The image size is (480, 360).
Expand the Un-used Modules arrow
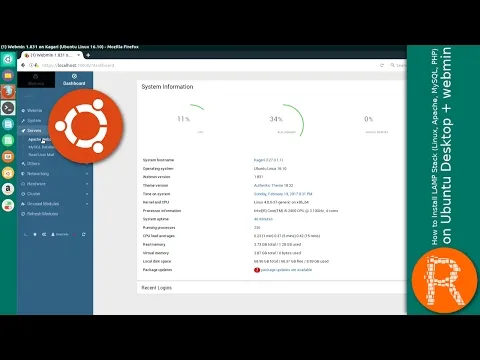87,204
